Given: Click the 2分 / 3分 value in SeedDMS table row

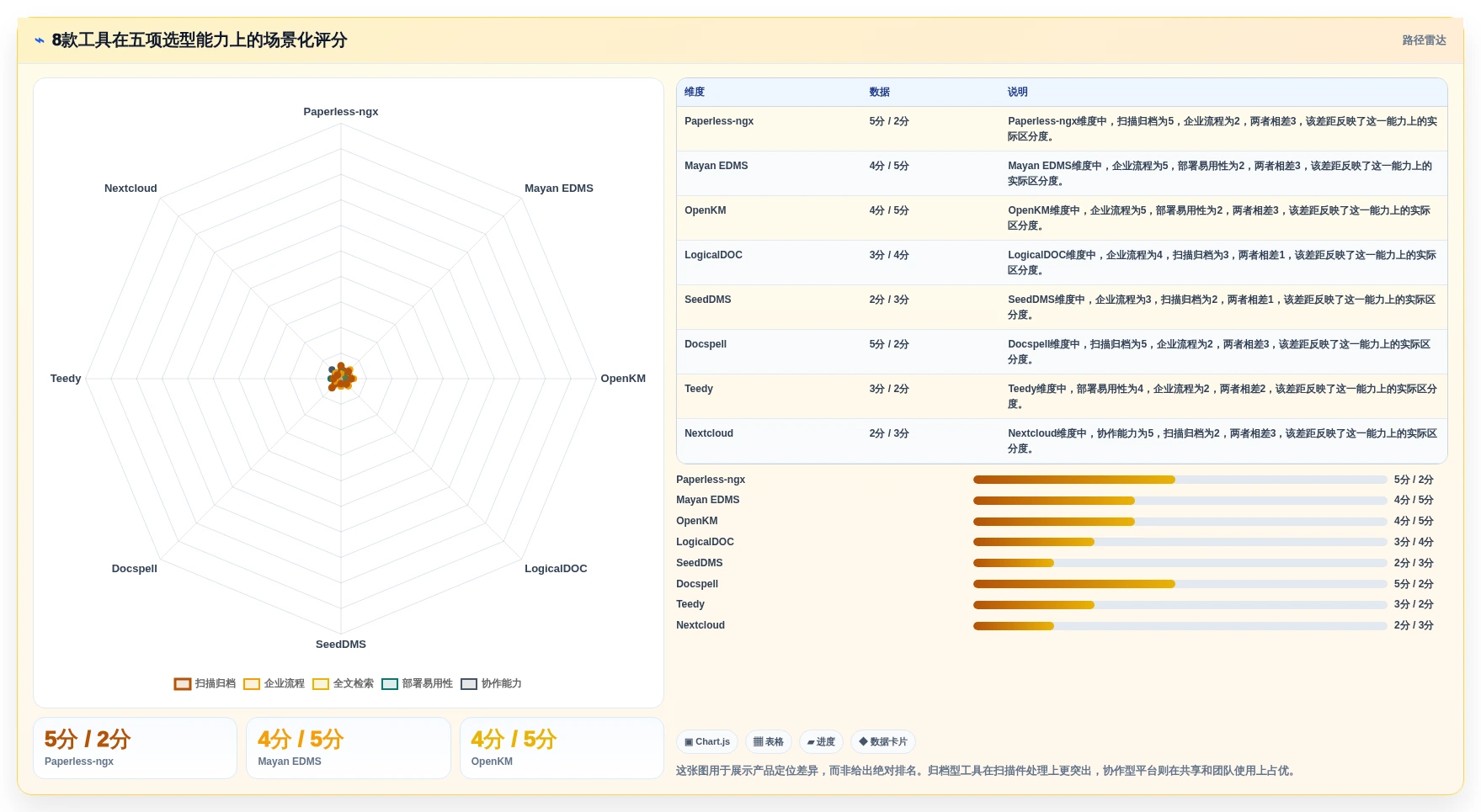Looking at the screenshot, I should (889, 300).
